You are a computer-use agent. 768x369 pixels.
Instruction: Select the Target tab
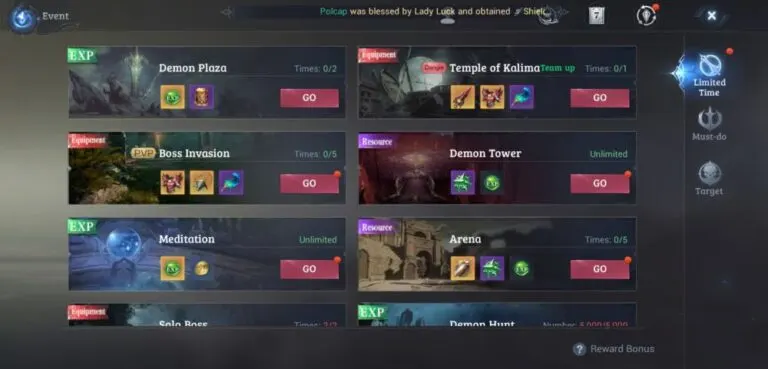[709, 179]
